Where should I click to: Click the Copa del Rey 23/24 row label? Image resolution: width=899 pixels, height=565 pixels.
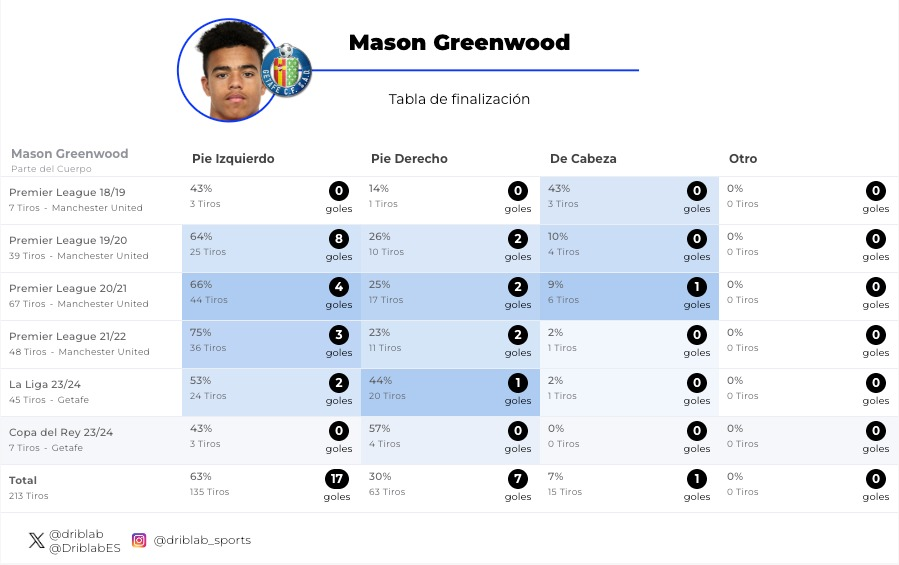click(61, 432)
